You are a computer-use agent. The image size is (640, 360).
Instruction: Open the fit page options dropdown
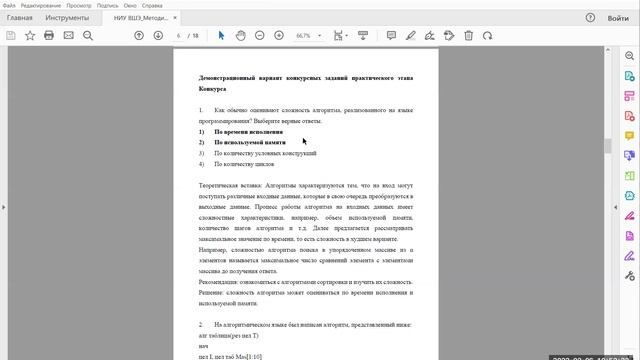pyautogui.click(x=340, y=36)
